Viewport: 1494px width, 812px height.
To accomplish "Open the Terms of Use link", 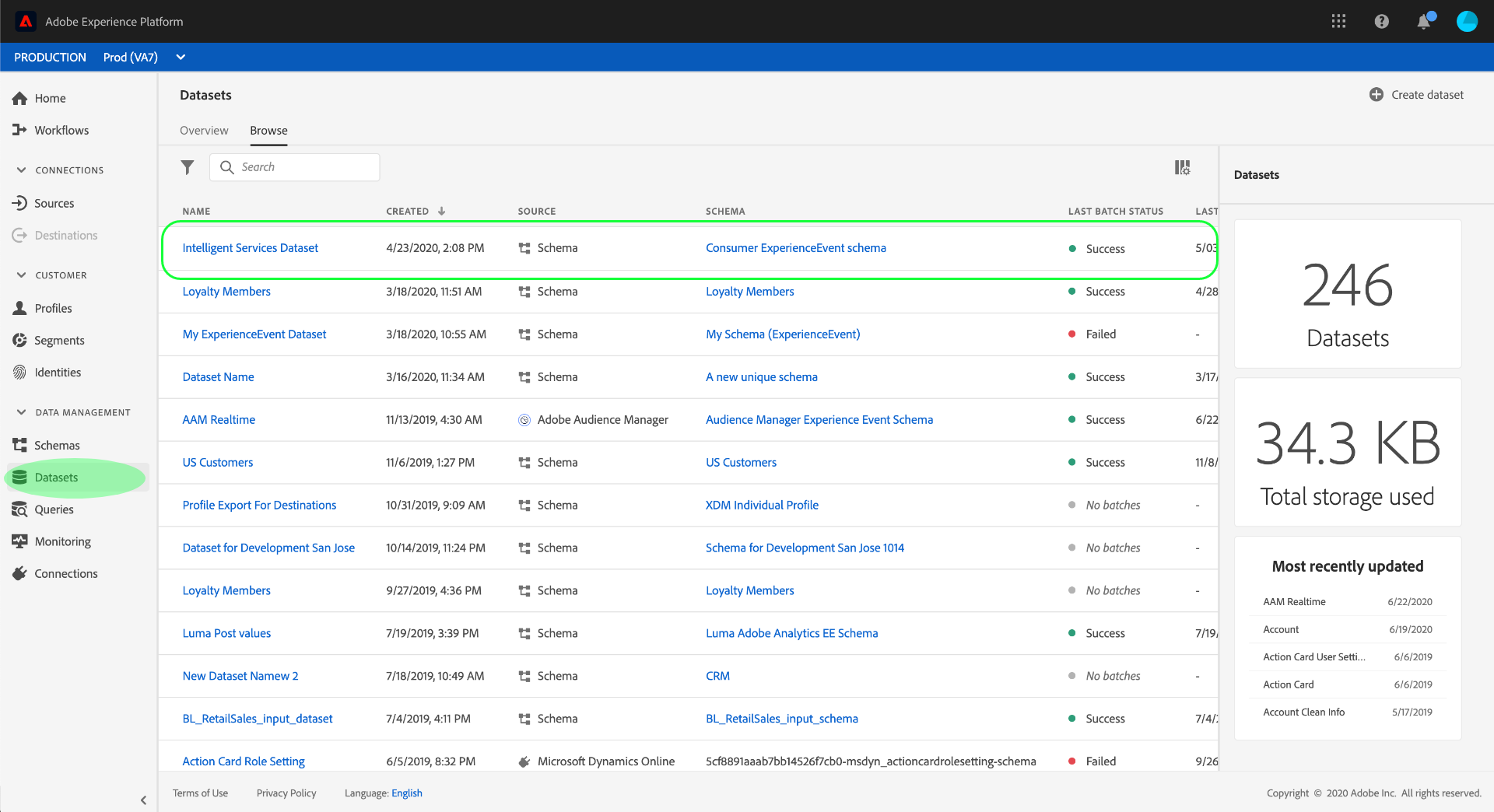I will [x=200, y=793].
